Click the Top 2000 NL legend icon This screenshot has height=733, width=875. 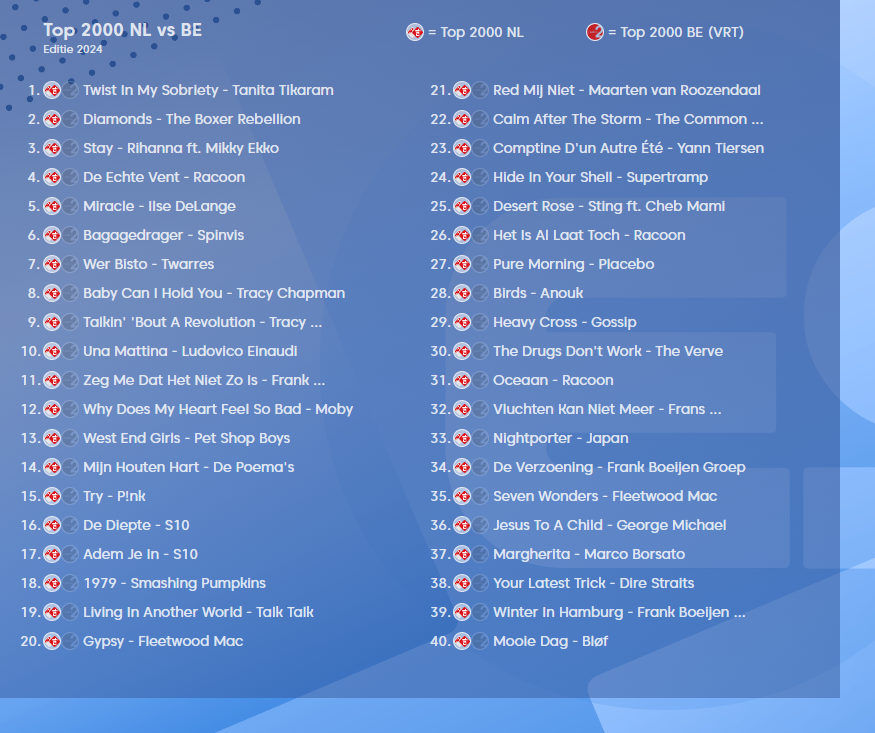coord(415,32)
